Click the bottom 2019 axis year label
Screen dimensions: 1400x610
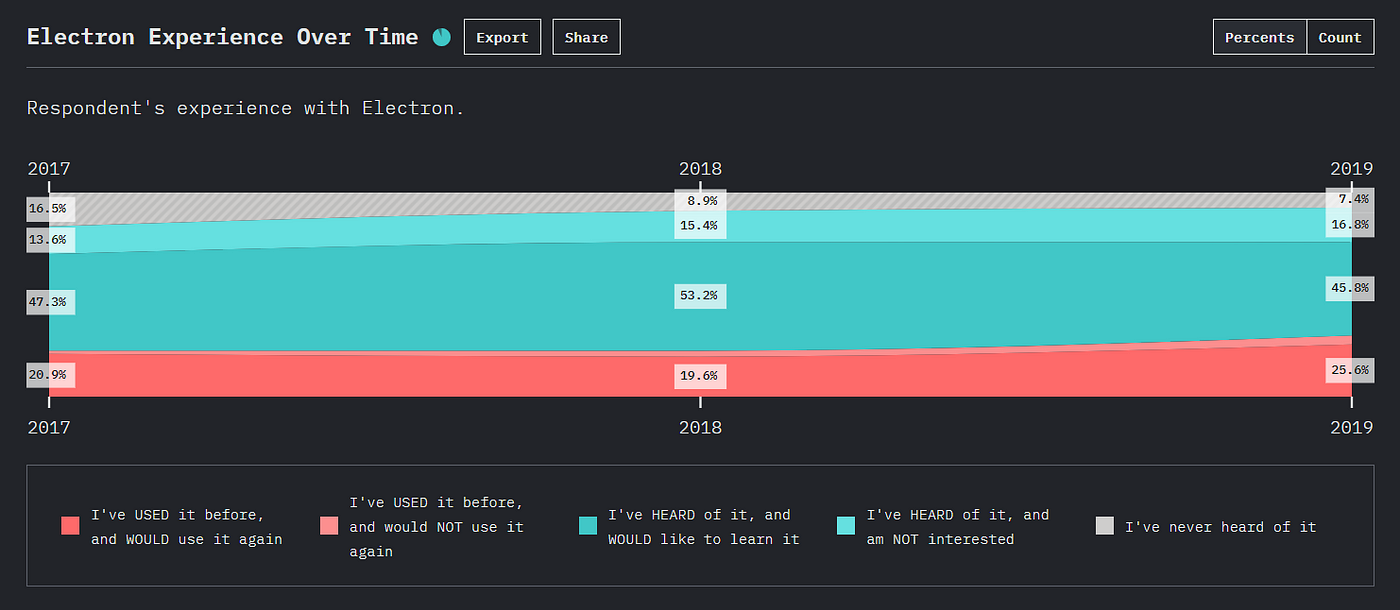click(x=1351, y=428)
